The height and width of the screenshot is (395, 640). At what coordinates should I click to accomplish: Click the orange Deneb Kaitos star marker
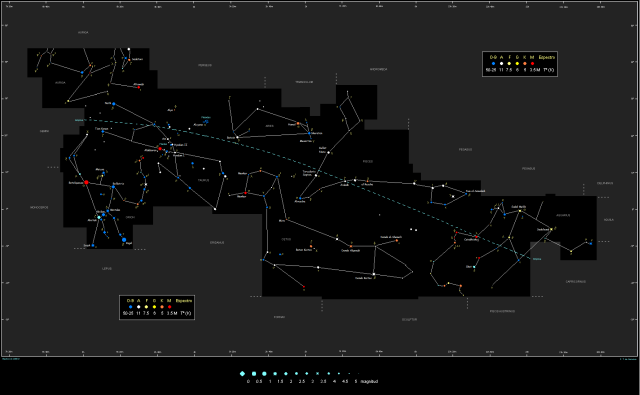pos(396,241)
